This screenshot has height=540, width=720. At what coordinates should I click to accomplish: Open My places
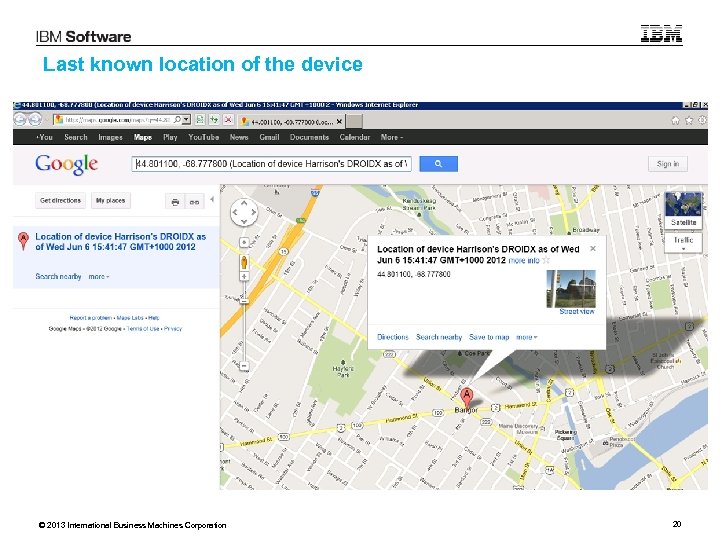click(110, 201)
